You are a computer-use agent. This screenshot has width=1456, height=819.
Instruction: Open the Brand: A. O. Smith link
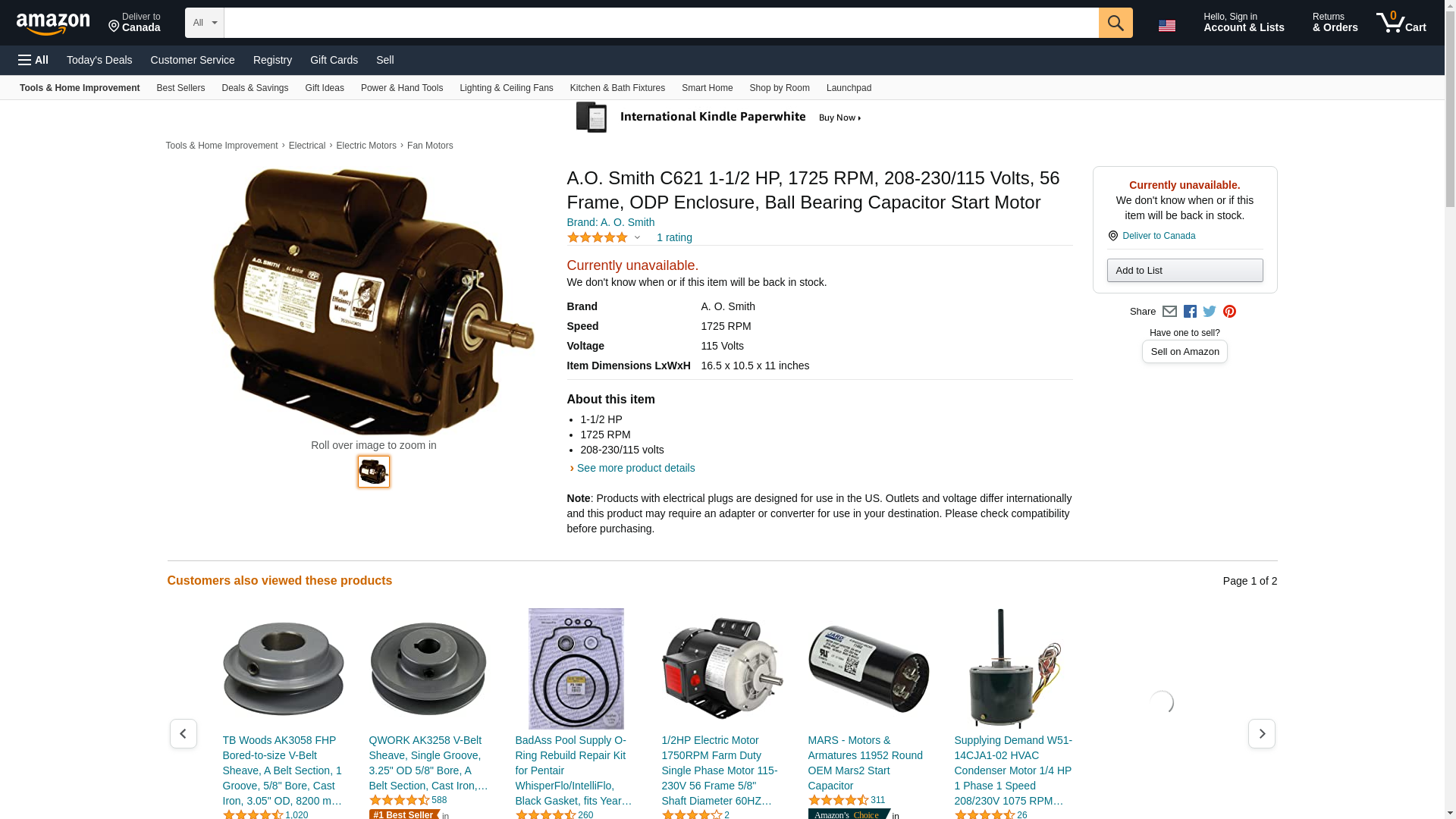(x=610, y=222)
